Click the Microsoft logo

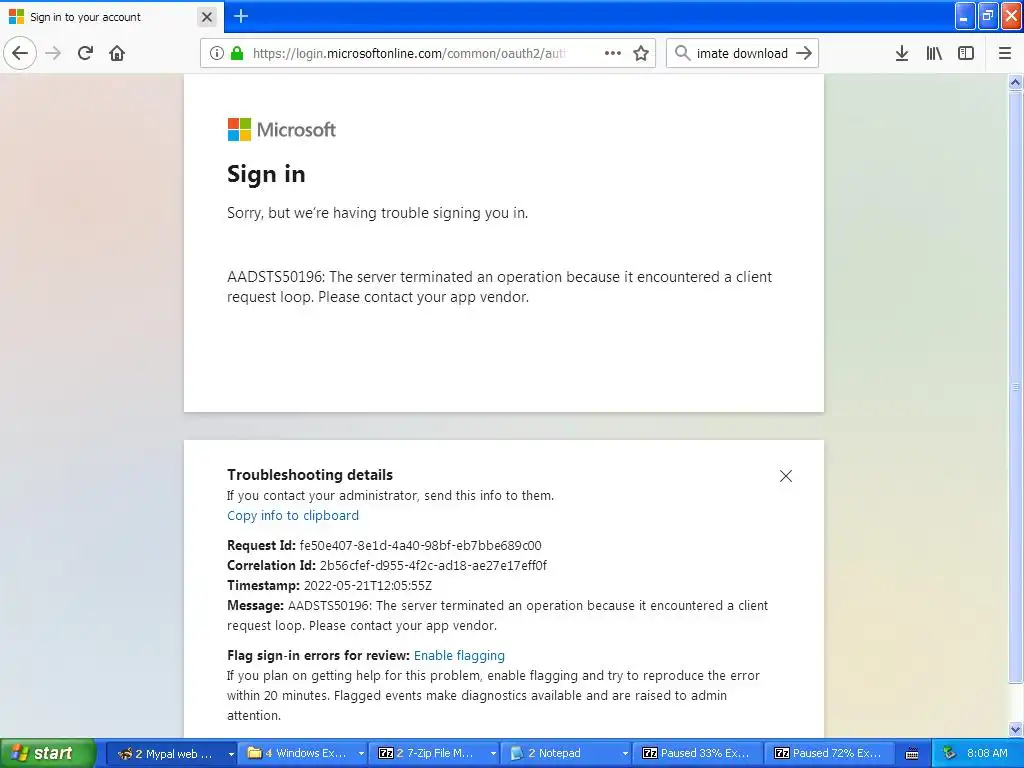point(281,129)
